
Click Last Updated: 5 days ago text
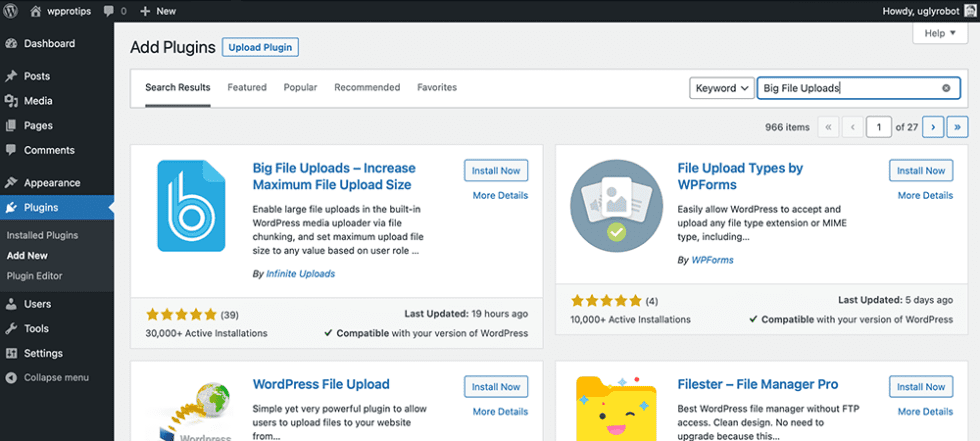coord(896,300)
